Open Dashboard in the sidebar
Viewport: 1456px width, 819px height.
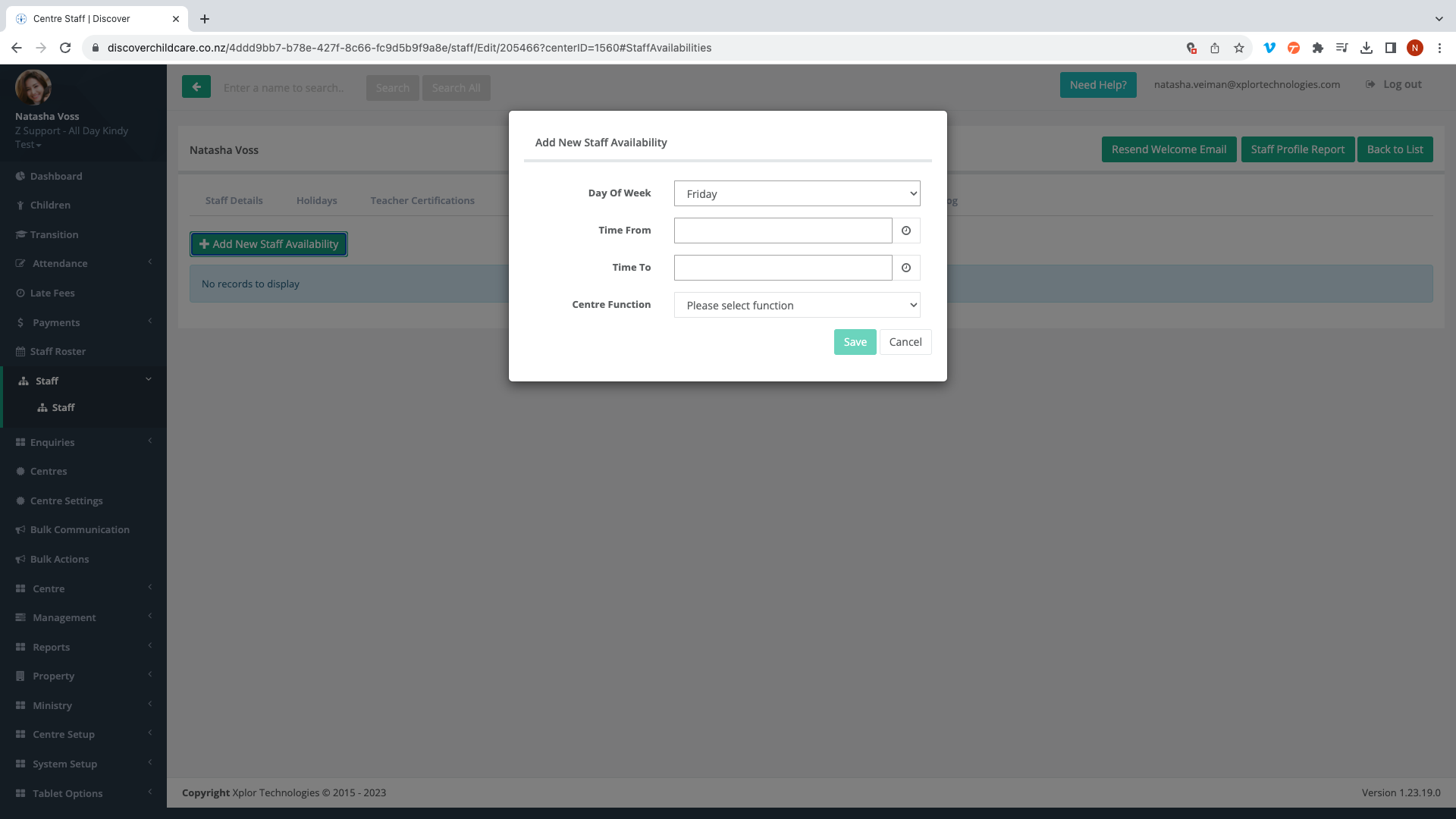pos(56,176)
